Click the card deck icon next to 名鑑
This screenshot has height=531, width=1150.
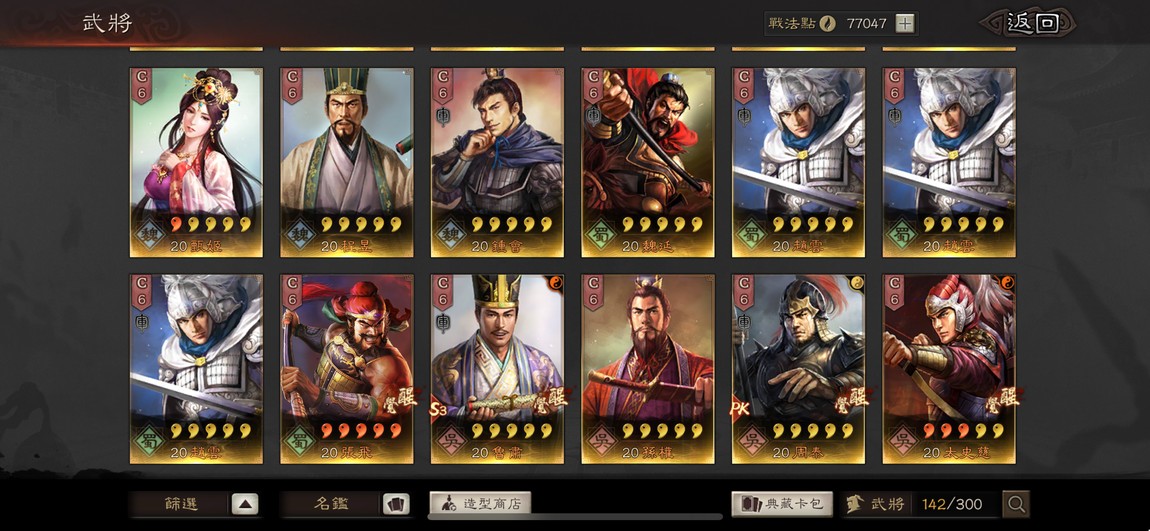(396, 504)
